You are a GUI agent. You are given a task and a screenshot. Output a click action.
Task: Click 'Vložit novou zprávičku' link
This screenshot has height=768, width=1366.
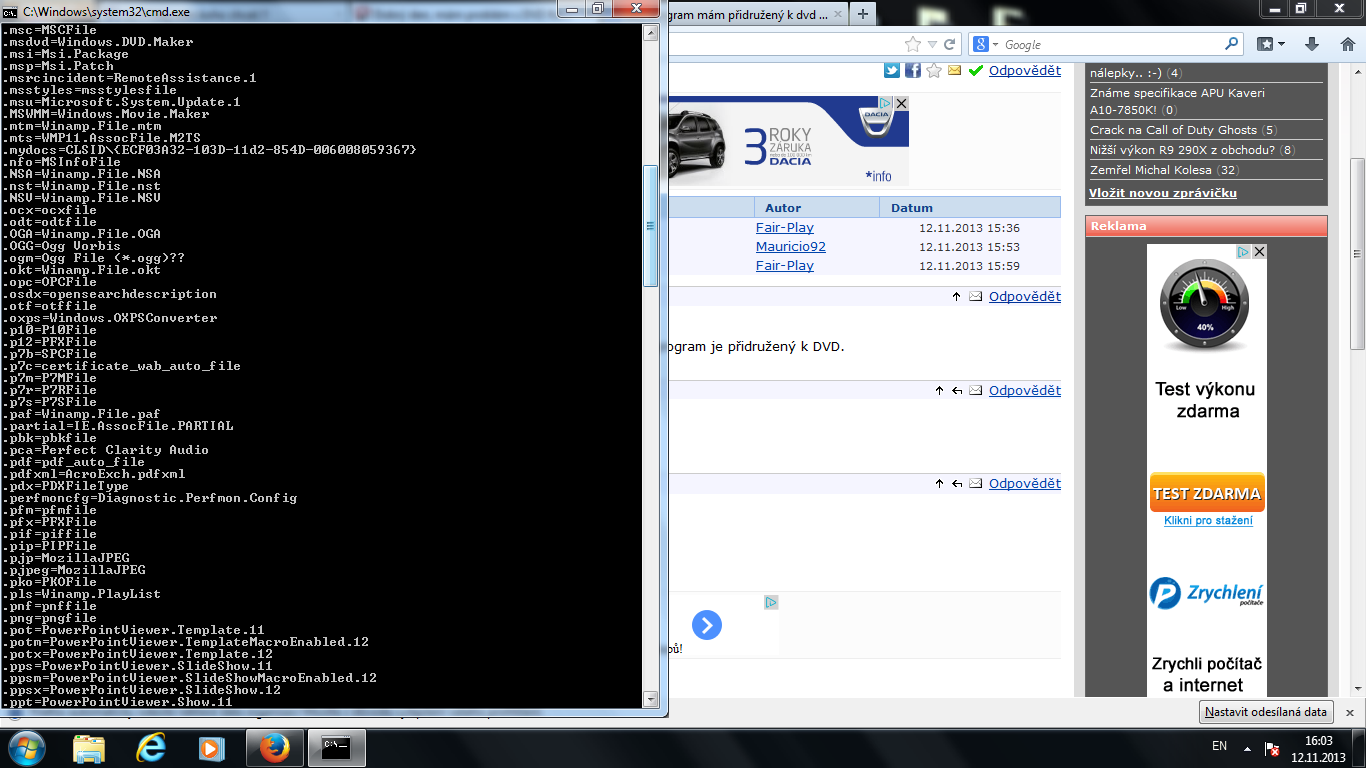tap(1163, 193)
